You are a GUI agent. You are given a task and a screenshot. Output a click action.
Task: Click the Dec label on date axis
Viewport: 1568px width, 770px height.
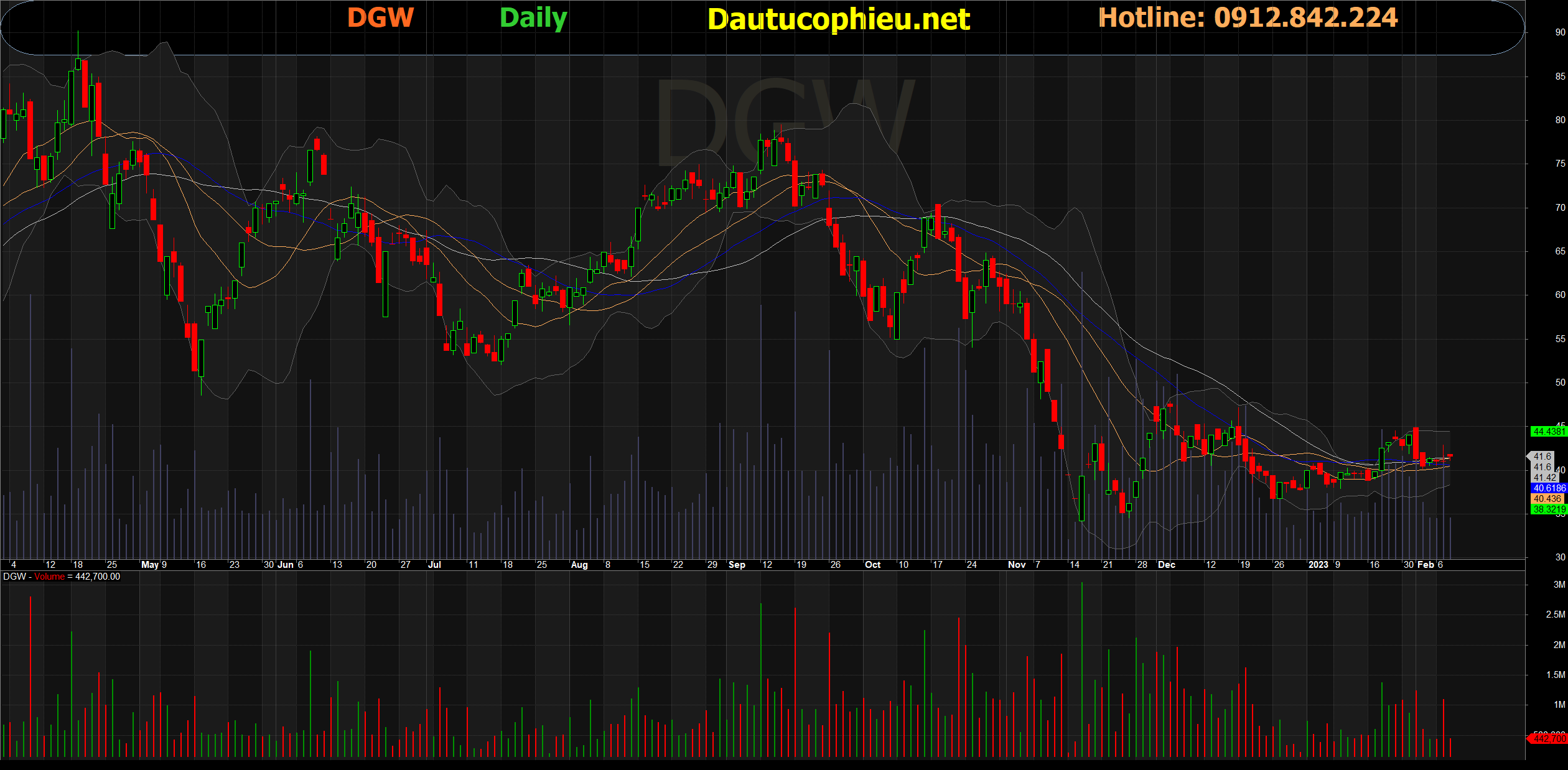click(x=1166, y=565)
